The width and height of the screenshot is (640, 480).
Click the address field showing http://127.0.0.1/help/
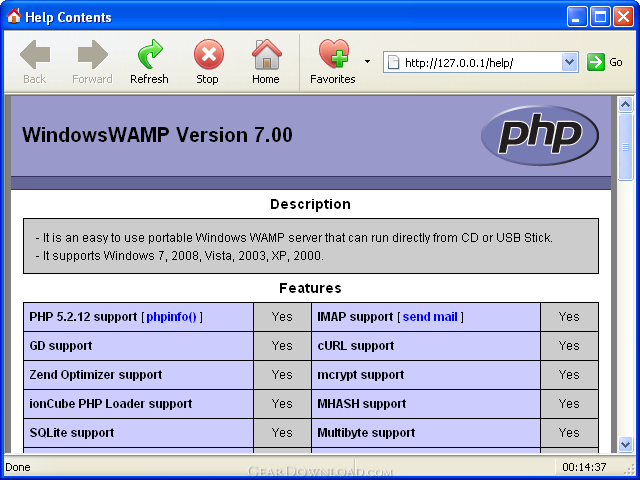pos(481,62)
